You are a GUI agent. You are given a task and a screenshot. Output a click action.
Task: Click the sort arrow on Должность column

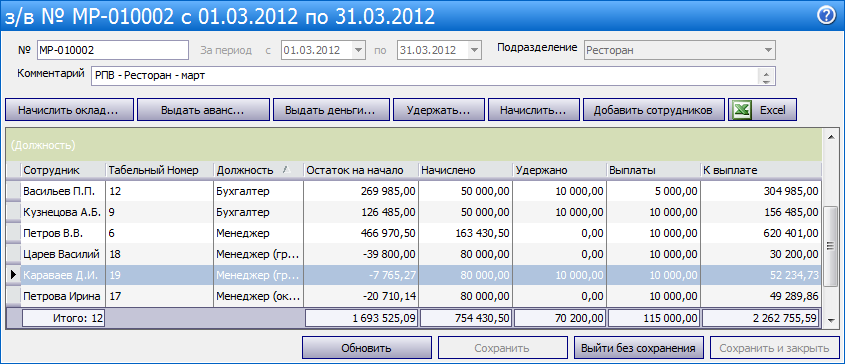[x=287, y=170]
